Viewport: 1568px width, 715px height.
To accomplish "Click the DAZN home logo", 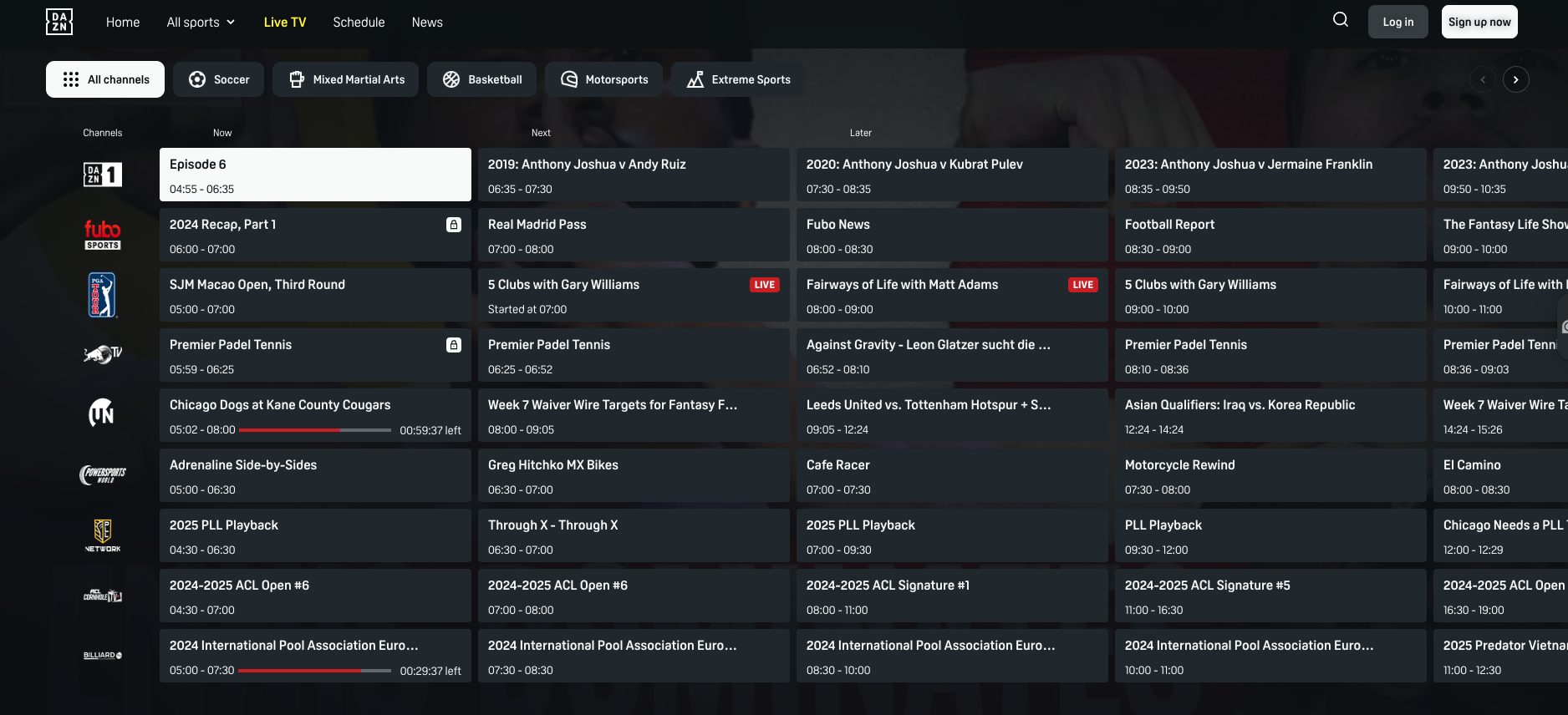I will (x=59, y=22).
